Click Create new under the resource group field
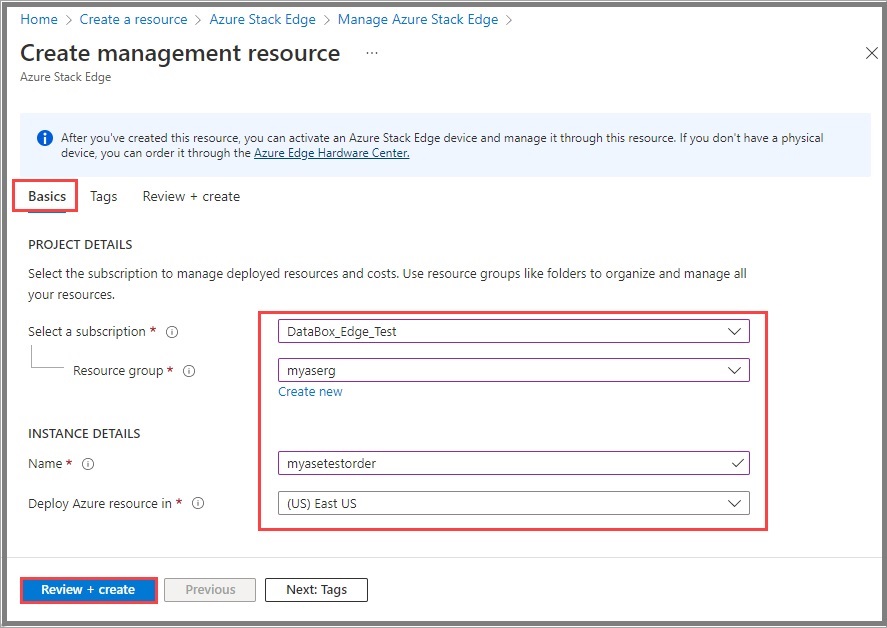This screenshot has height=628, width=887. 310,391
